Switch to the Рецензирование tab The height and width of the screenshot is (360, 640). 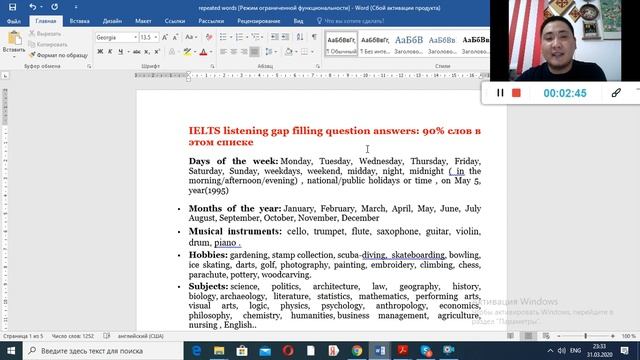click(x=258, y=21)
